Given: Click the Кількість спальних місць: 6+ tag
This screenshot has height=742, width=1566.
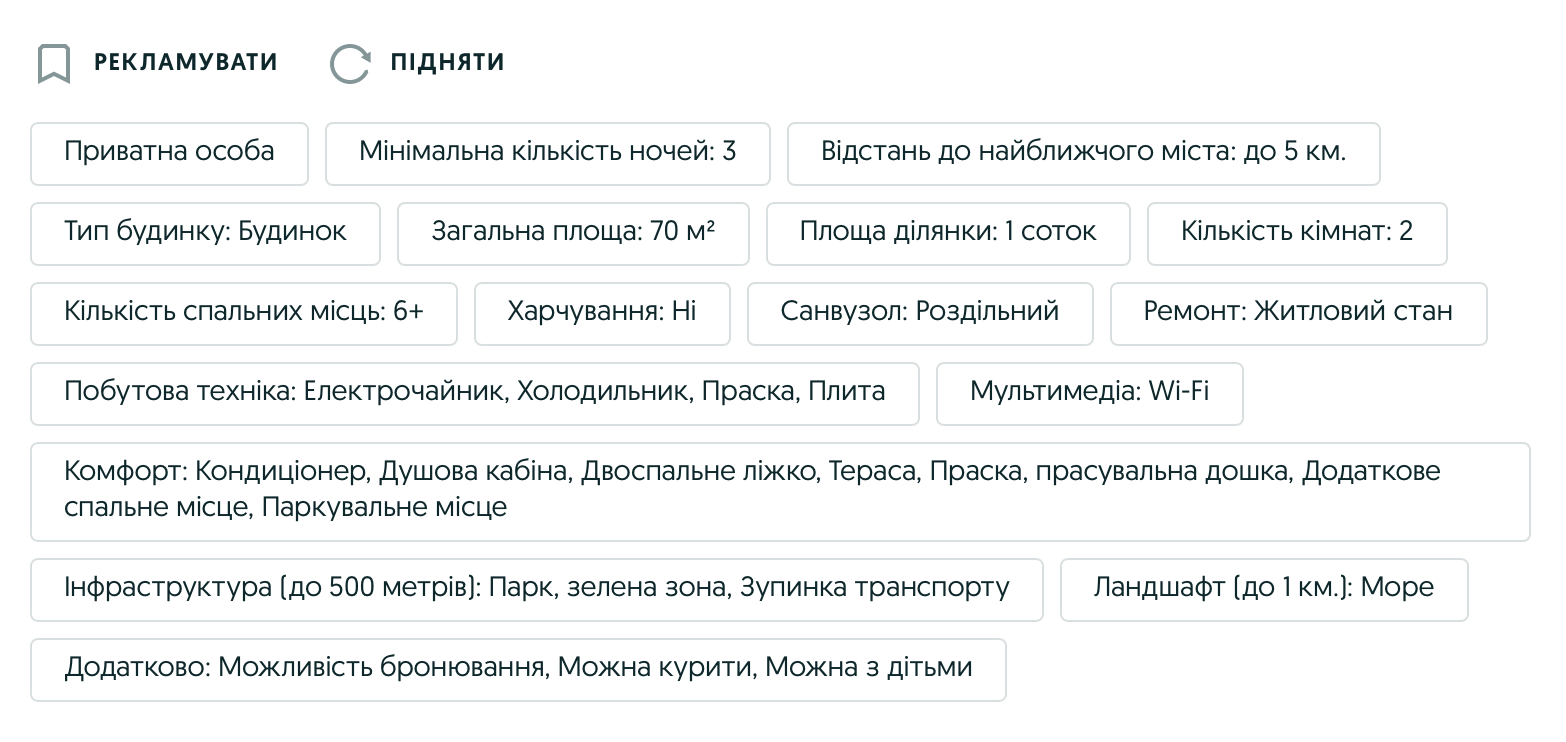Looking at the screenshot, I should (243, 313).
